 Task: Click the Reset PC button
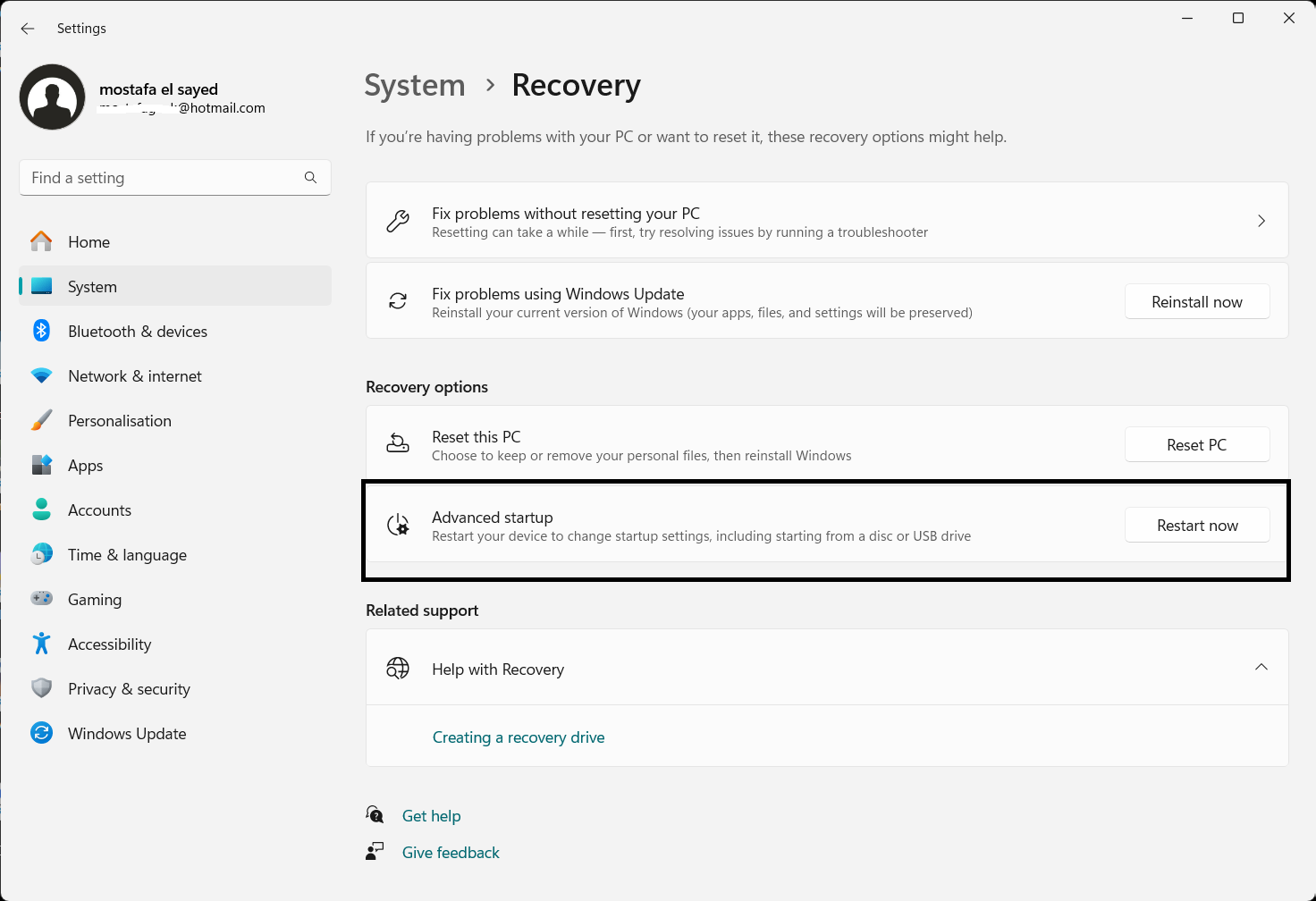click(x=1197, y=444)
